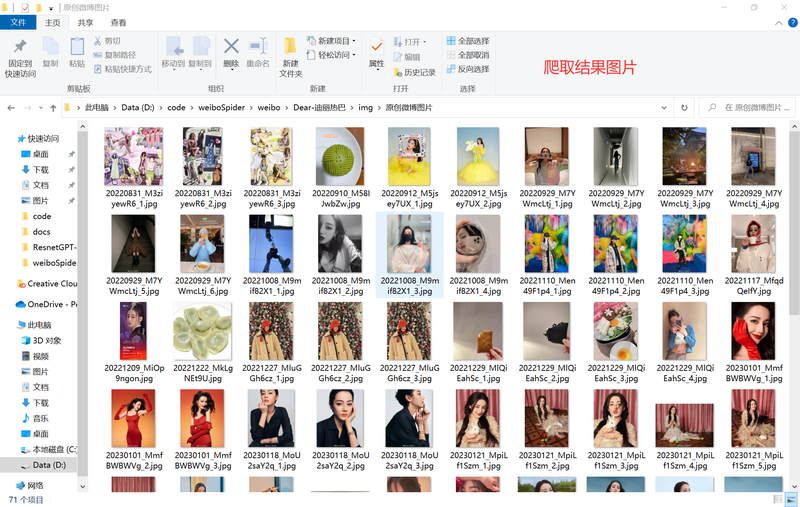Click the Copy icon in ribbon

pos(50,47)
